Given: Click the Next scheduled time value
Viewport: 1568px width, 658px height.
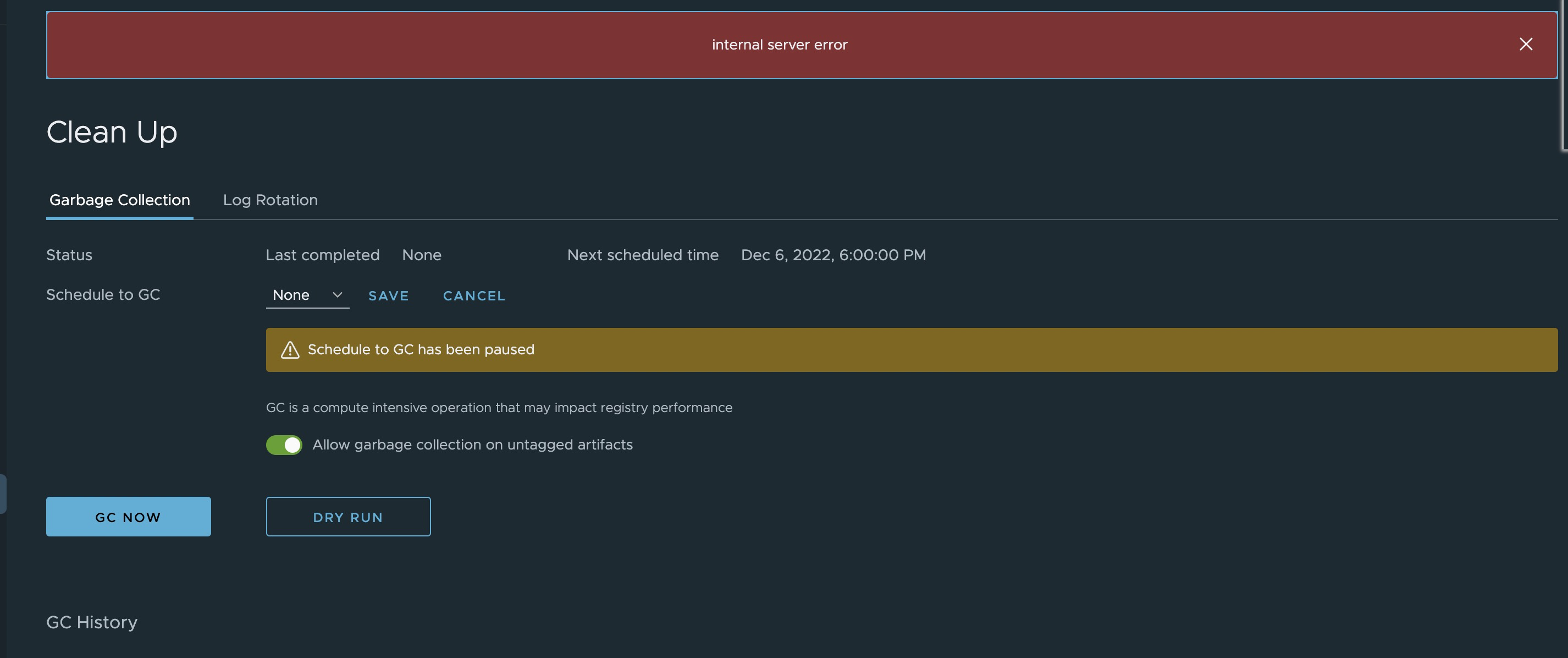Looking at the screenshot, I should 833,255.
